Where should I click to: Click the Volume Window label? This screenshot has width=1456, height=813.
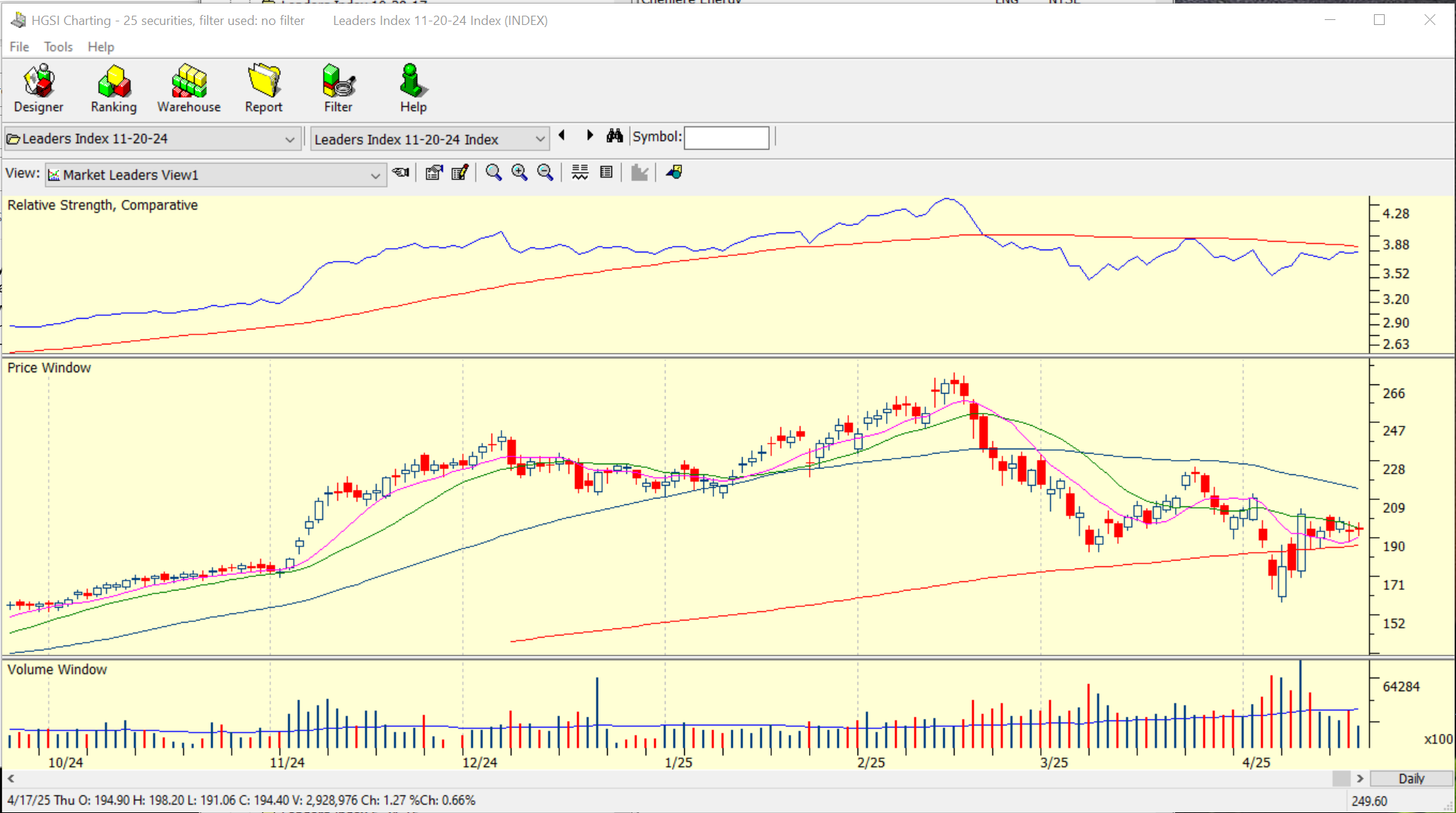[x=57, y=670]
